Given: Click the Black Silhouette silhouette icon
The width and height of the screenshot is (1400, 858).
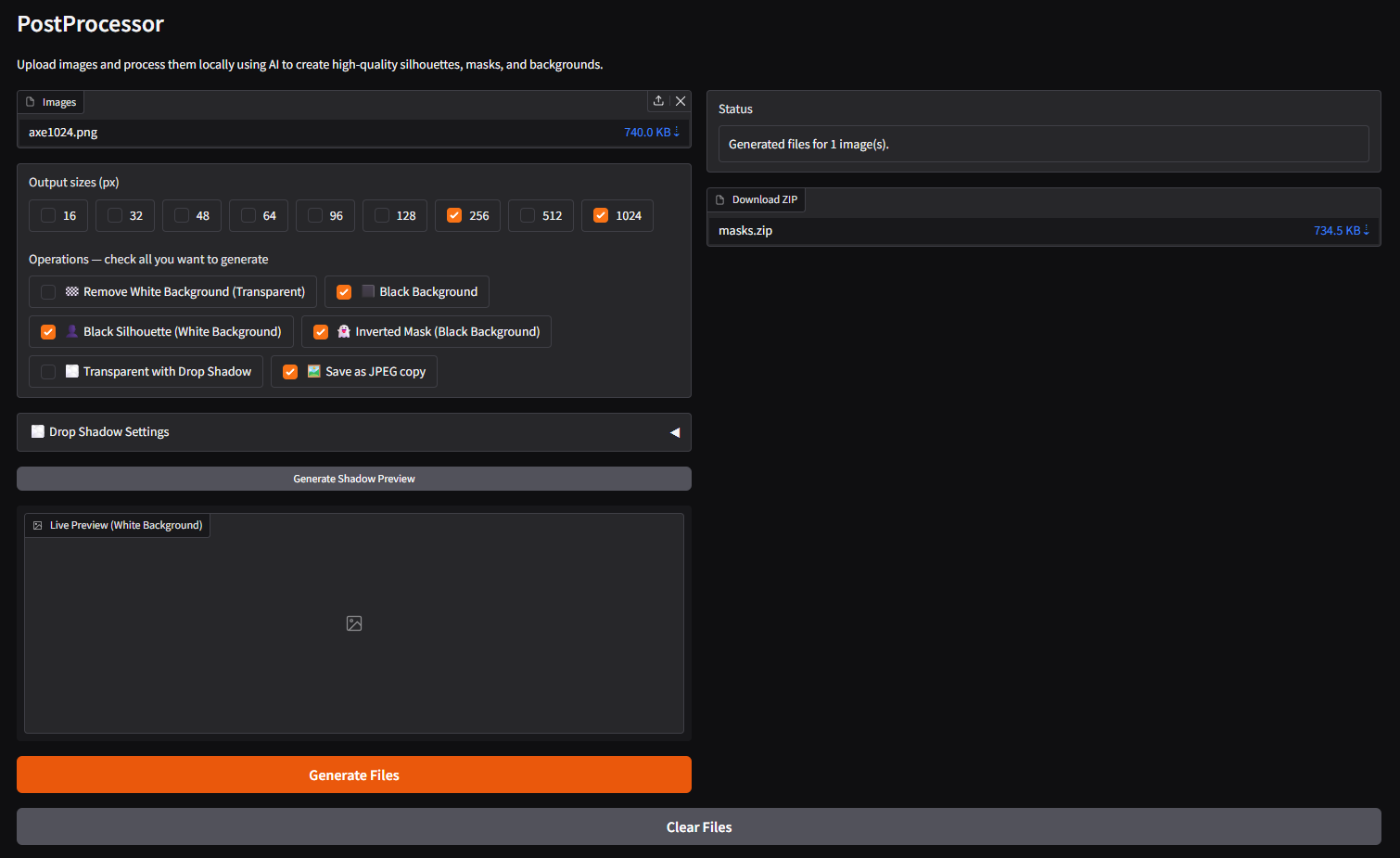Looking at the screenshot, I should pos(72,331).
